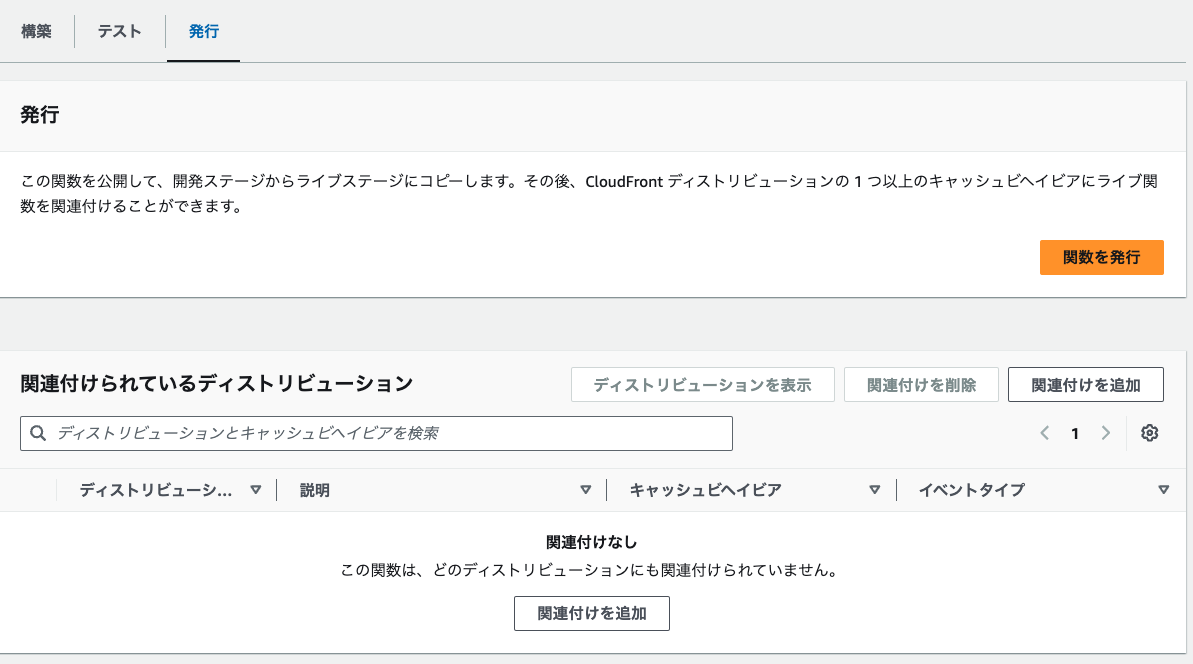Focus the distribution and cache behavior search field
Screen dimensions: 1193x664
377,434
